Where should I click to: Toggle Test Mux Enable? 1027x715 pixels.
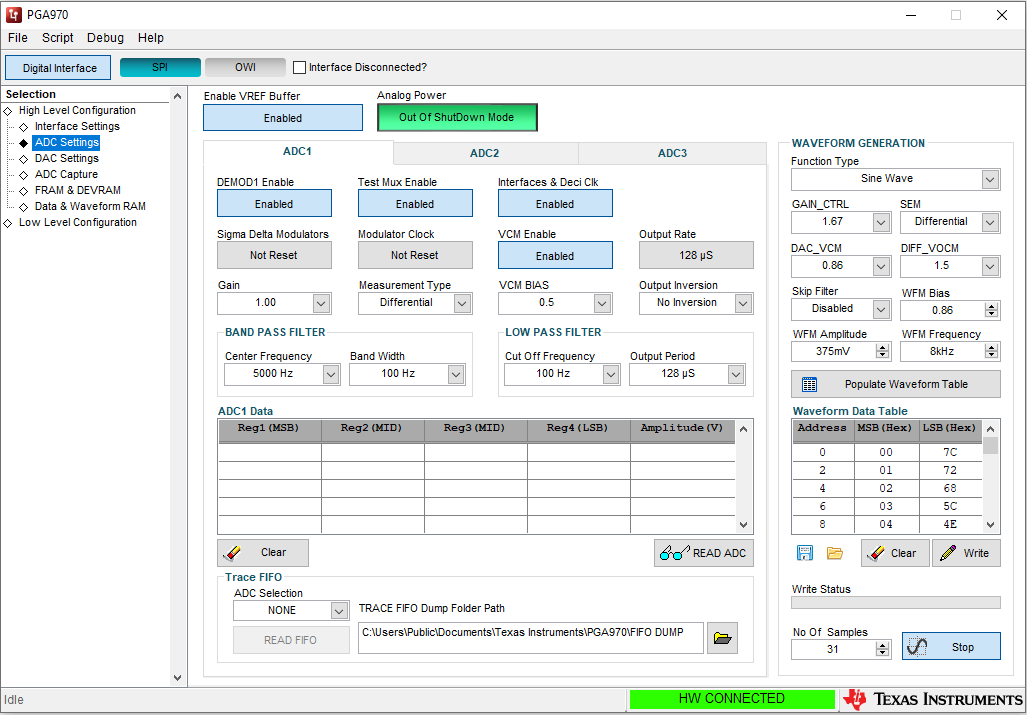(415, 204)
